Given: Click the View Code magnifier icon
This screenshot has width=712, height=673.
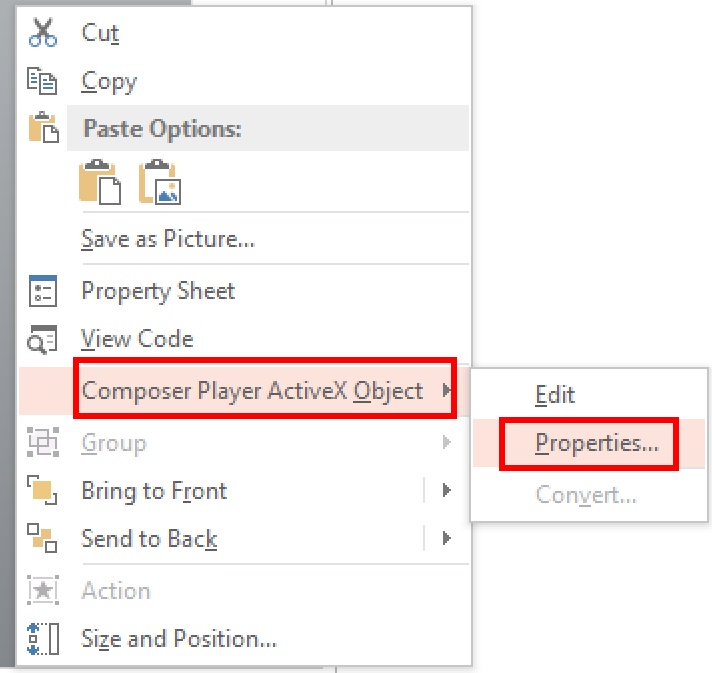Looking at the screenshot, I should click(x=42, y=339).
